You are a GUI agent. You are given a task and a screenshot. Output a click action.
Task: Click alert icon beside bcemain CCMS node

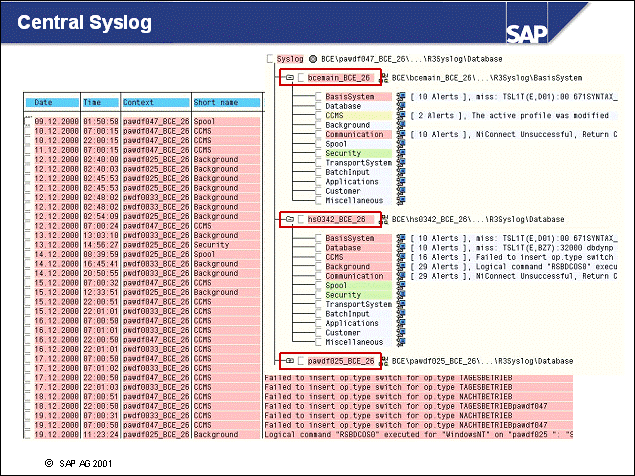(x=400, y=115)
